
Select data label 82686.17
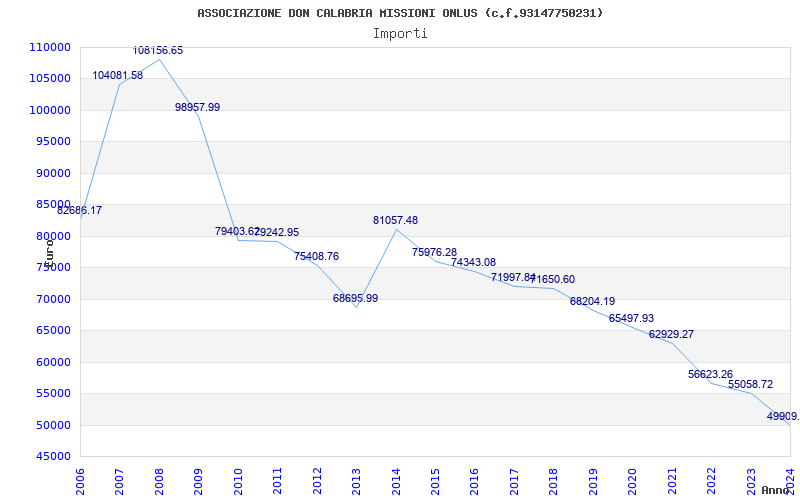[79, 210]
